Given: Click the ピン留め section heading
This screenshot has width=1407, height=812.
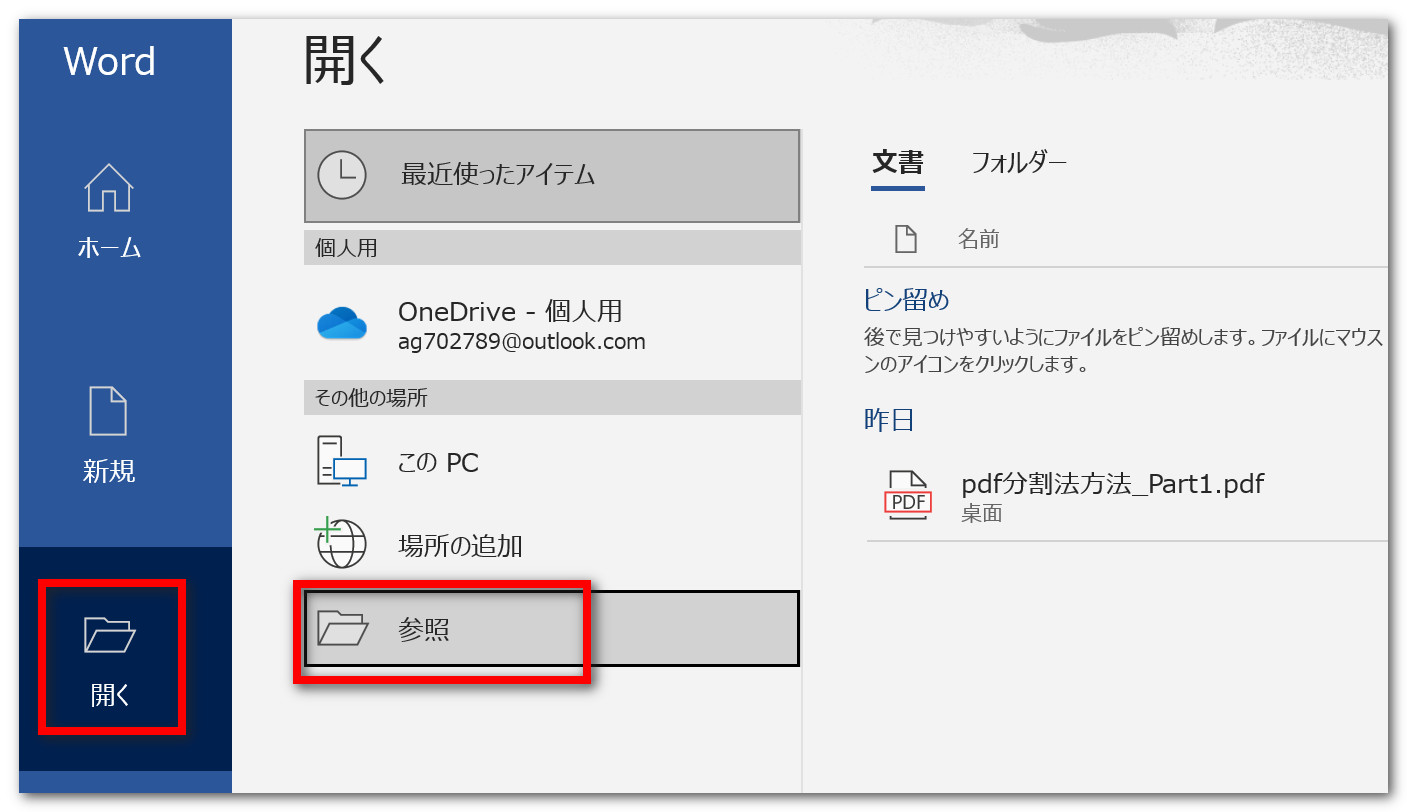Looking at the screenshot, I should click(906, 300).
